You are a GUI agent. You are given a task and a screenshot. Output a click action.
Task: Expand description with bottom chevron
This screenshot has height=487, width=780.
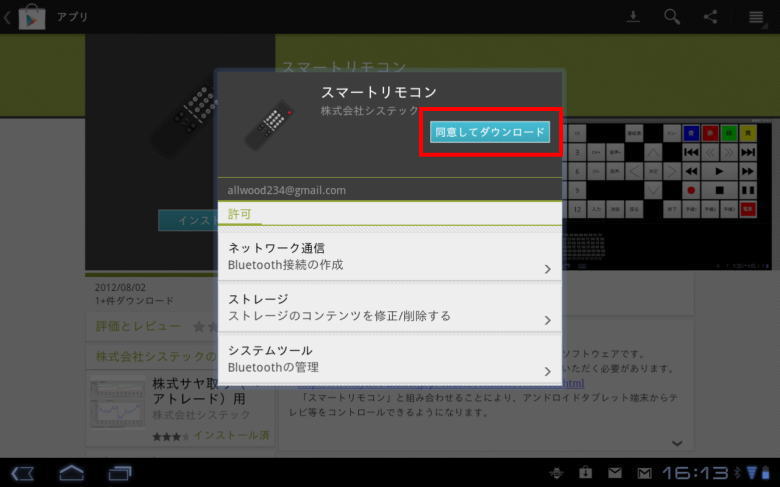(x=677, y=443)
